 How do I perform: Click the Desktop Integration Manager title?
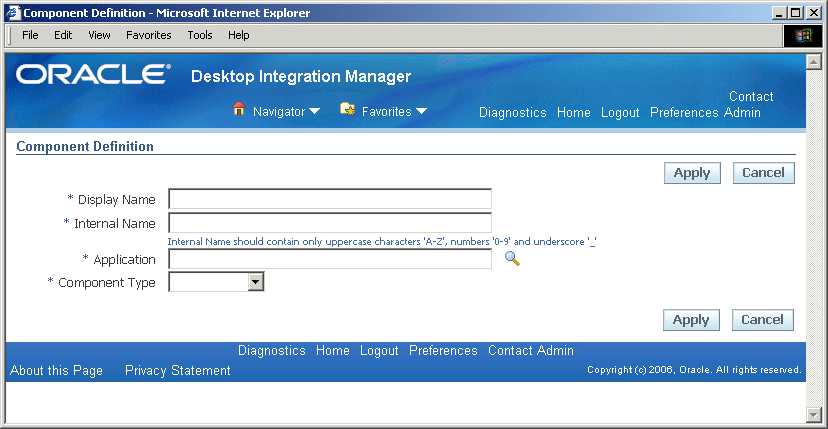[301, 77]
